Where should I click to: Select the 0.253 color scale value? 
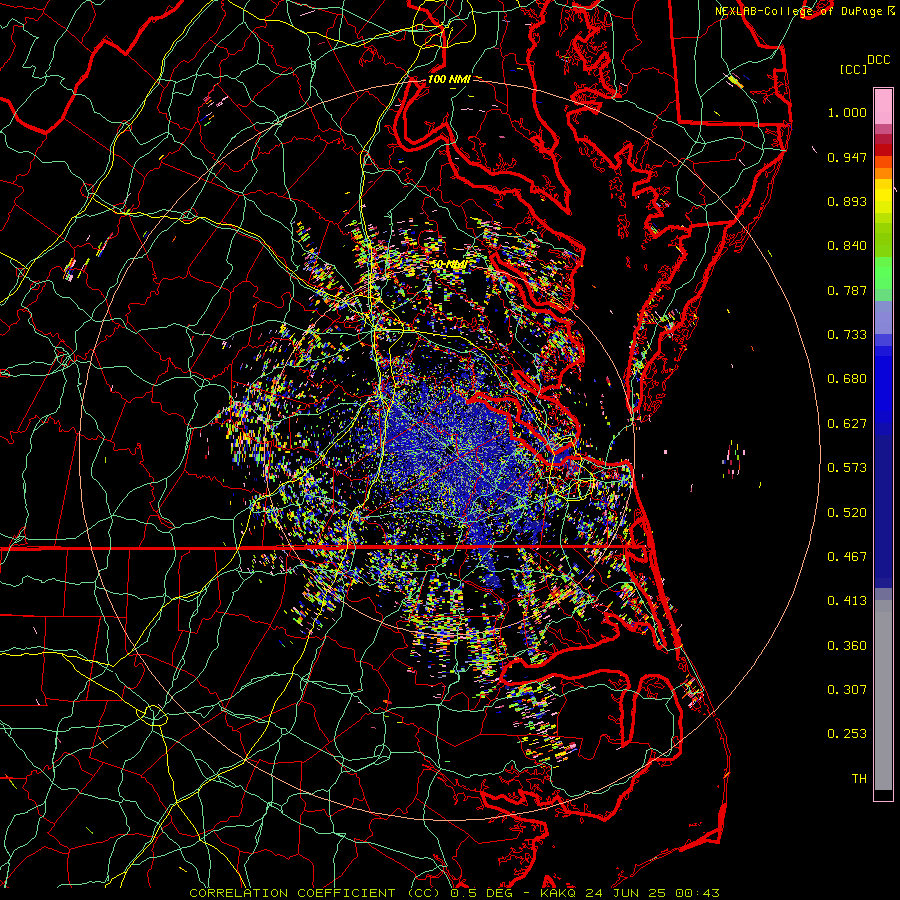(847, 734)
